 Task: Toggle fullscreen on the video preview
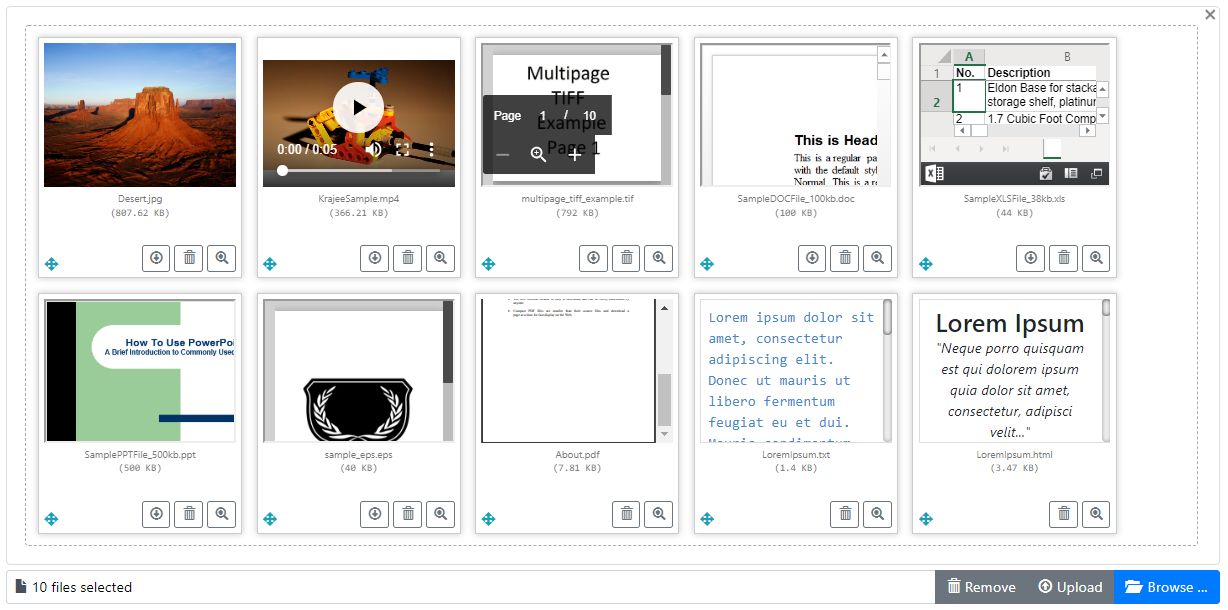pos(402,149)
